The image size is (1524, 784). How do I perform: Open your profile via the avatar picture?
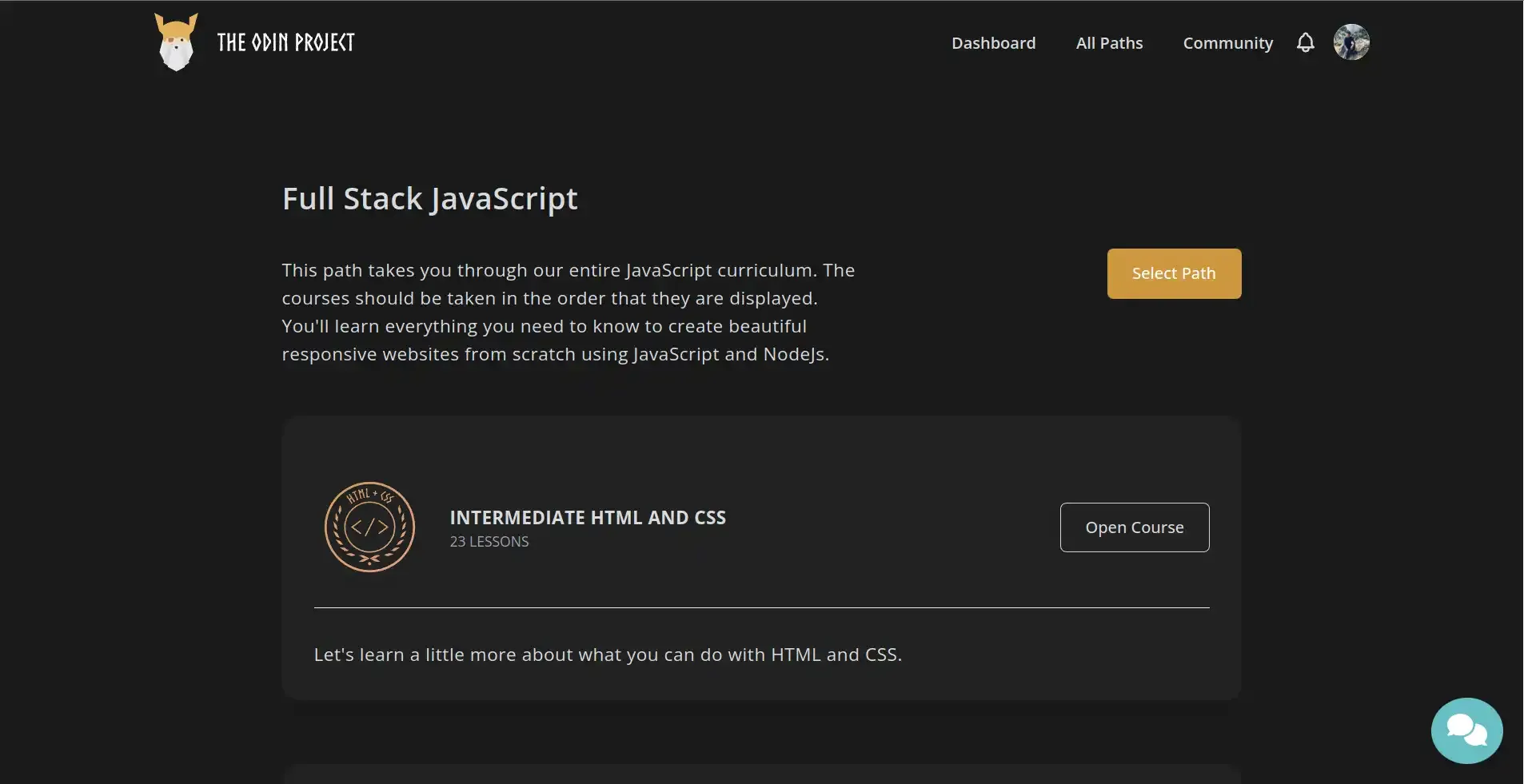point(1353,42)
